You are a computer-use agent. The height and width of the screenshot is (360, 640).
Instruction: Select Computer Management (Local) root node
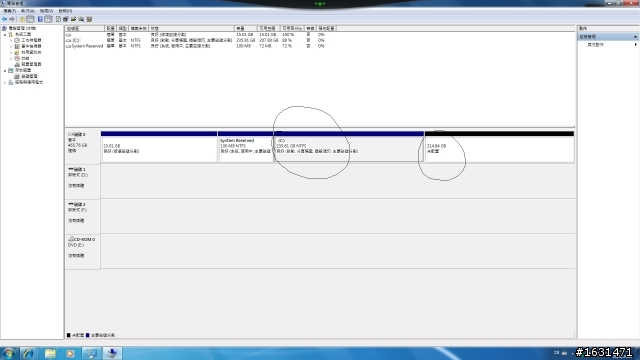pyautogui.click(x=22, y=28)
